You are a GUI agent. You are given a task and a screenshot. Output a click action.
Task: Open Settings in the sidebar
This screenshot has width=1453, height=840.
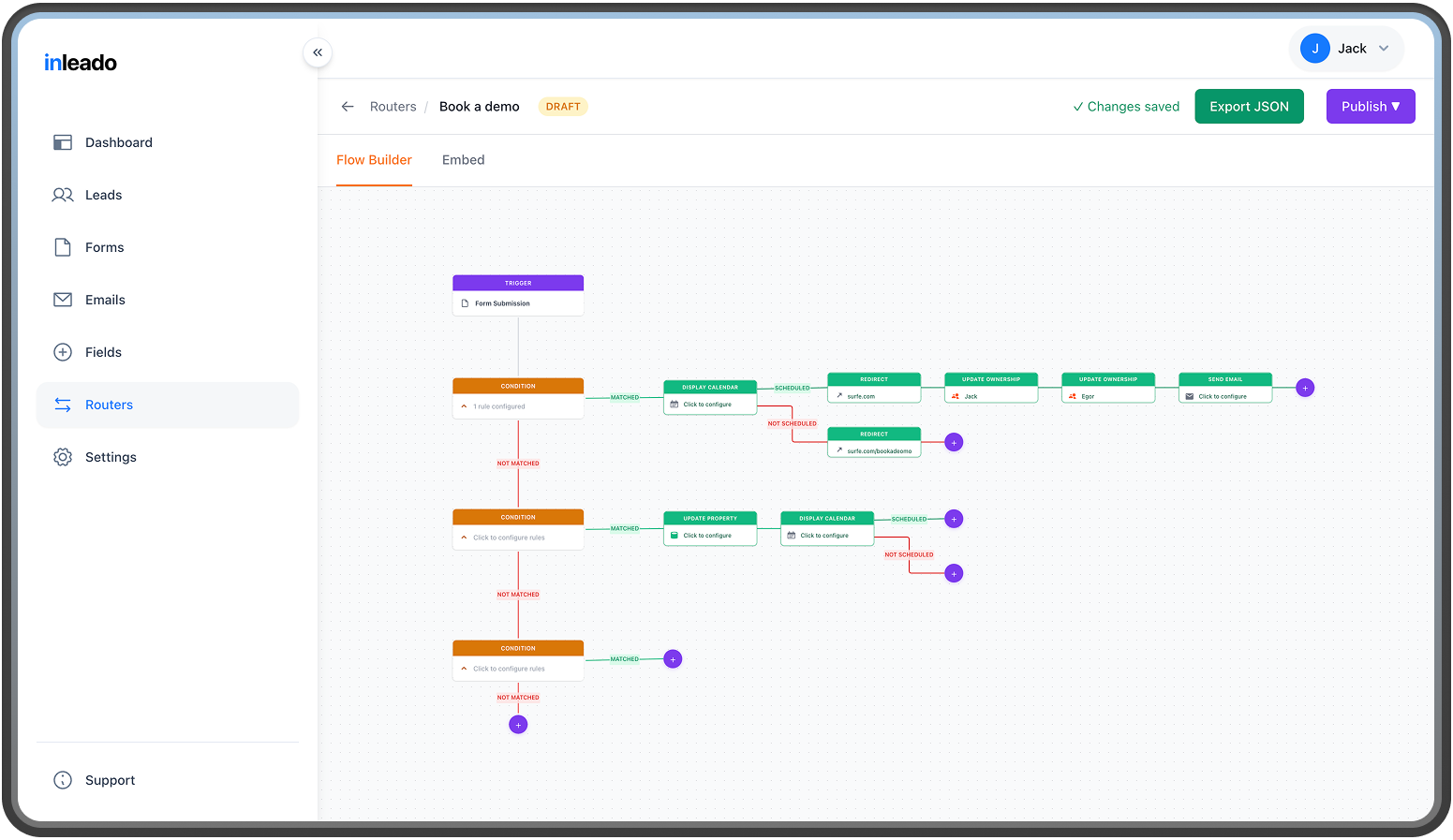[x=168, y=457]
